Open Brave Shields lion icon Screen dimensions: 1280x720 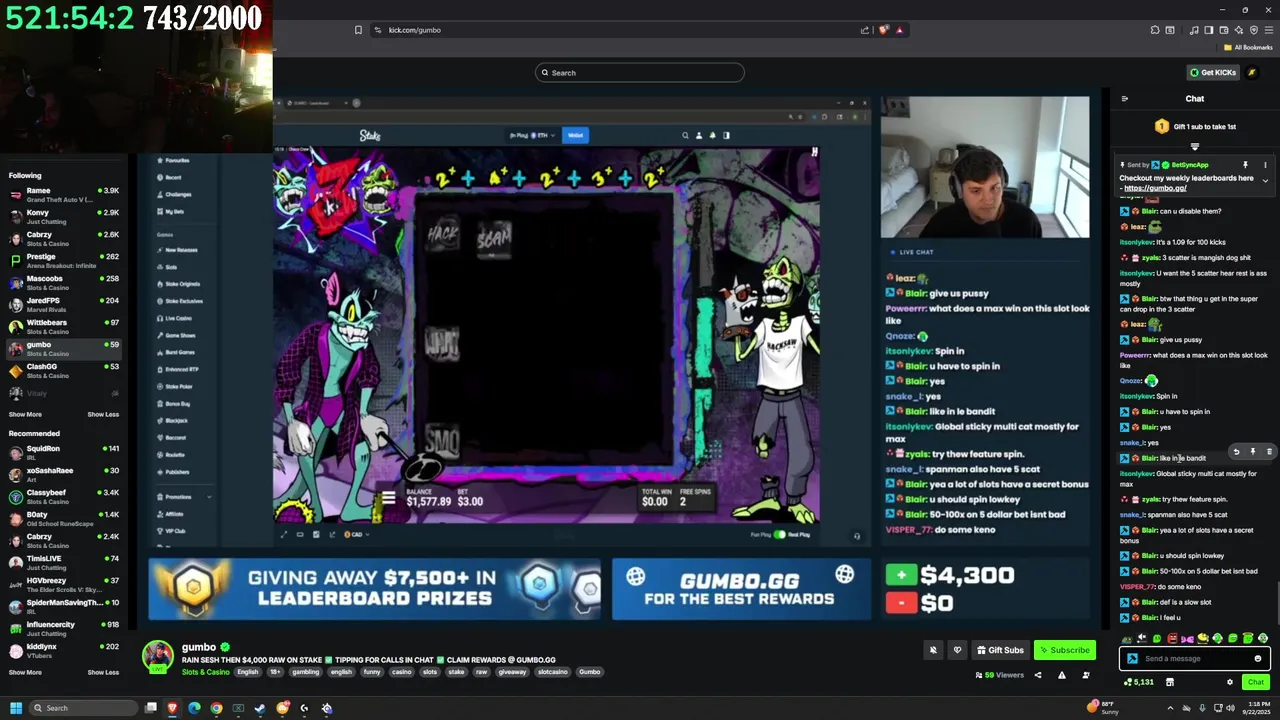coord(883,30)
